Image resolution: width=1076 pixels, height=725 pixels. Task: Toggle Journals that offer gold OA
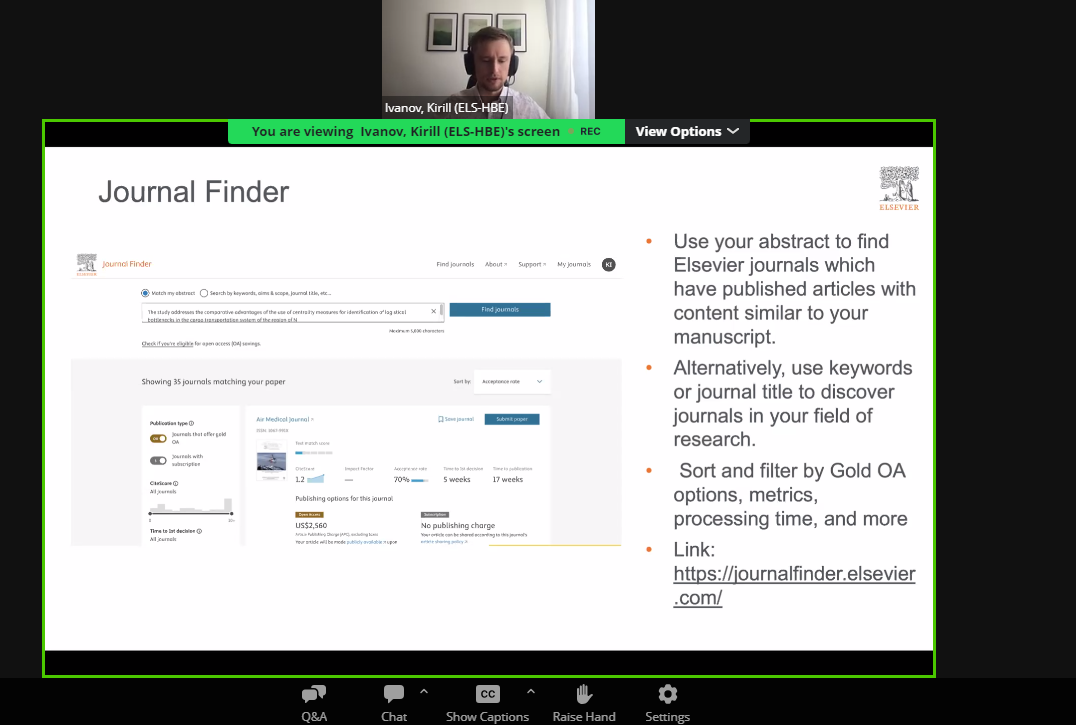159,438
